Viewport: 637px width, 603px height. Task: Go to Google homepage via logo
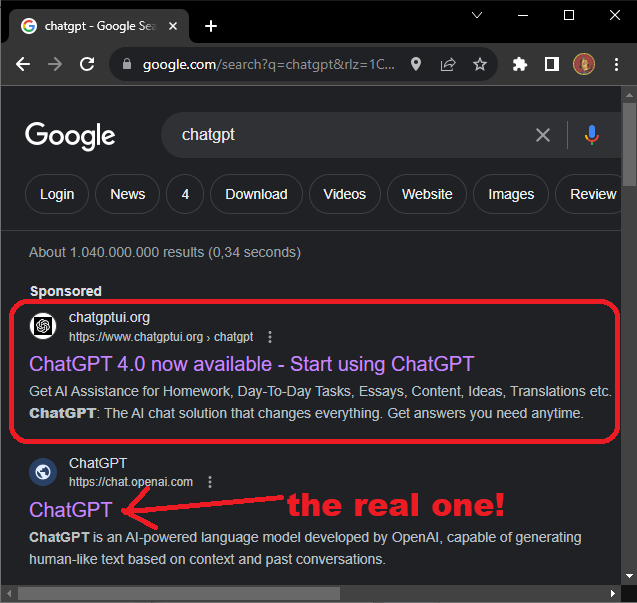70,136
